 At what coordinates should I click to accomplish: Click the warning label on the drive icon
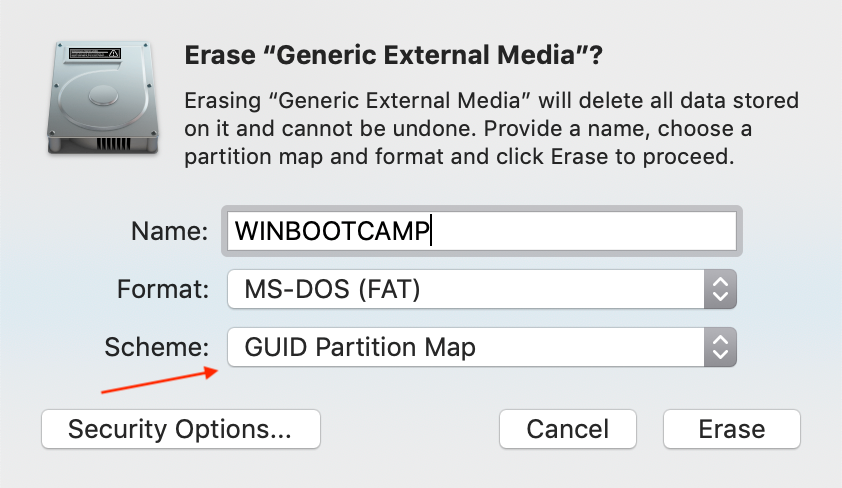click(x=95, y=53)
